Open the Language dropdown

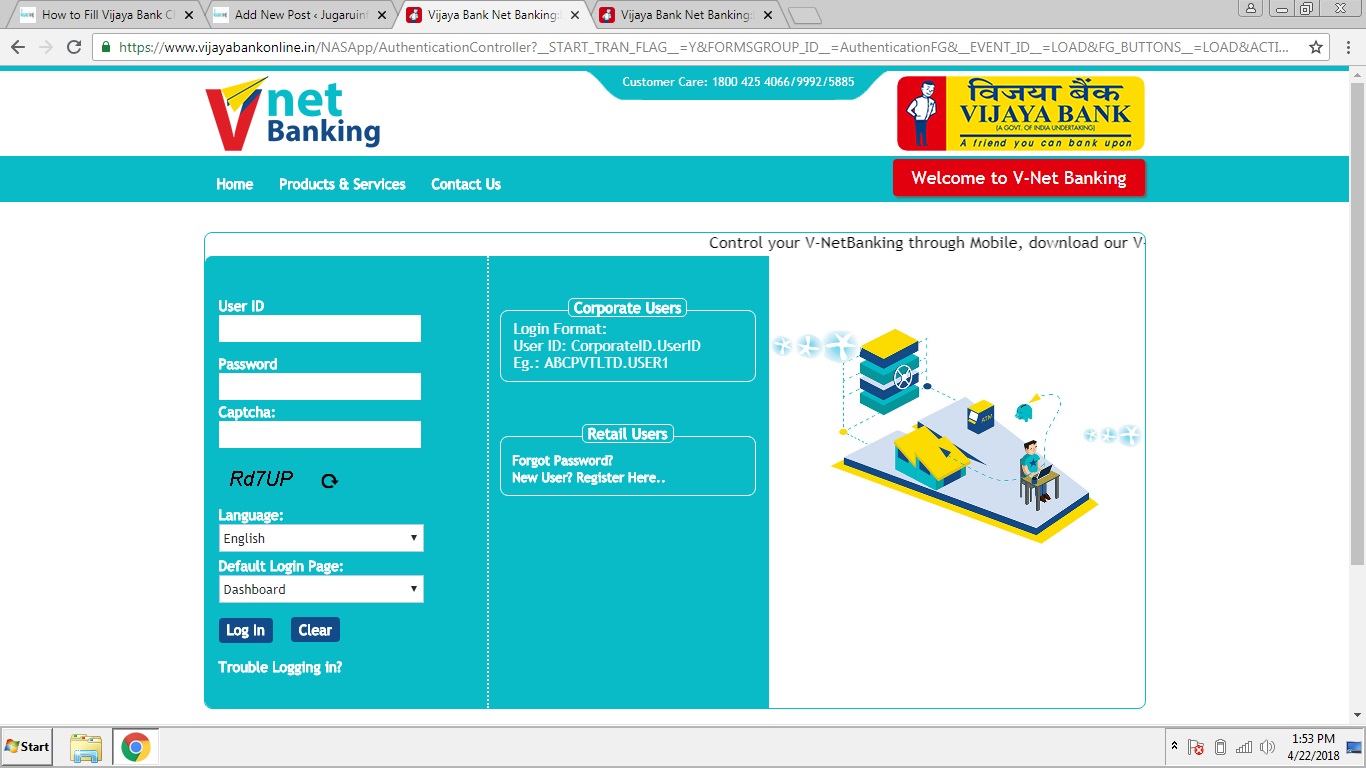click(321, 538)
